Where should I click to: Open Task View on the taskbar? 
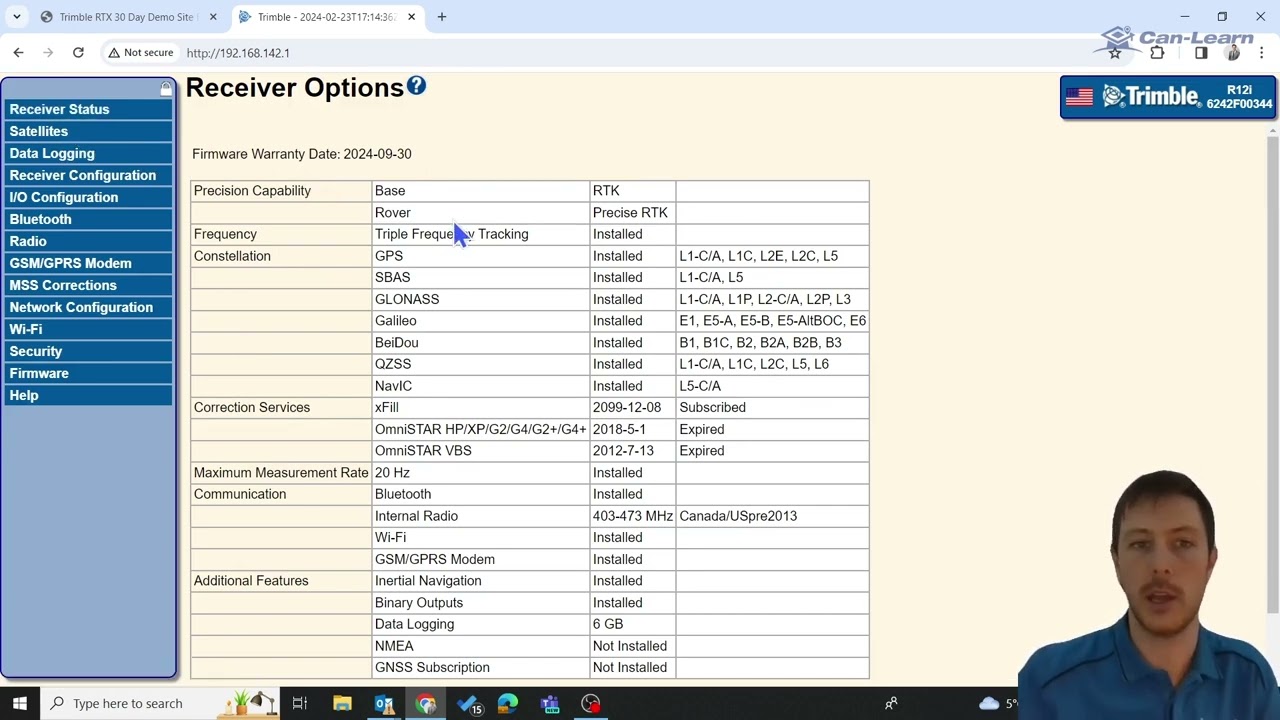pos(299,703)
